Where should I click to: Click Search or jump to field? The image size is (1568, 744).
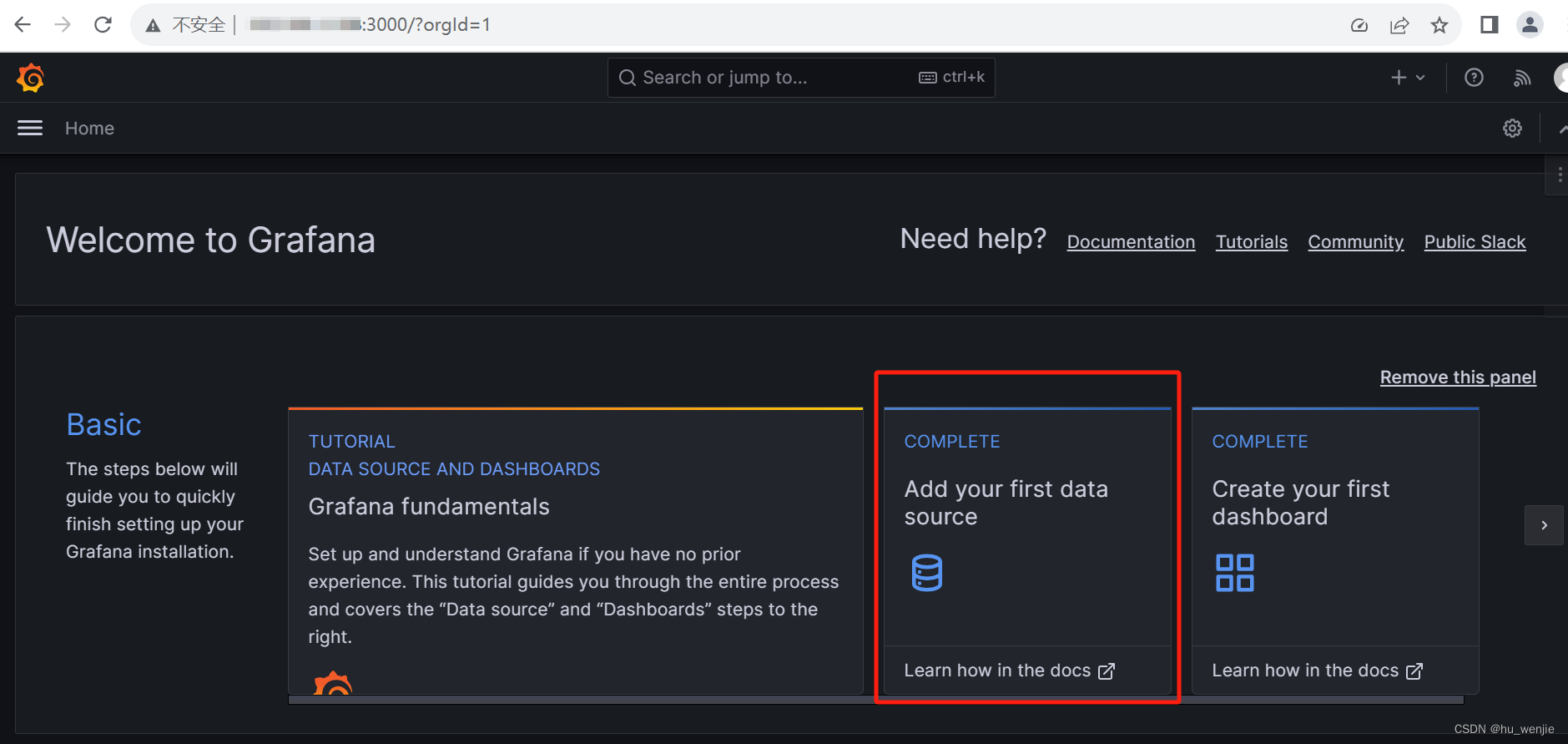click(x=801, y=78)
